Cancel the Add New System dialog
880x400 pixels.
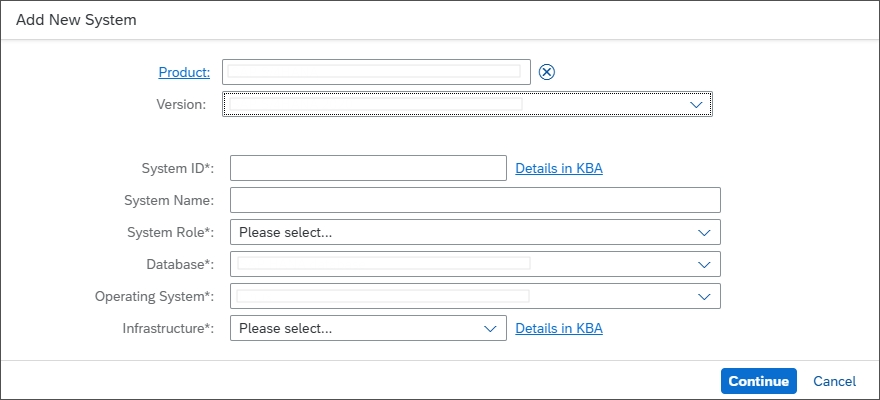coord(834,381)
